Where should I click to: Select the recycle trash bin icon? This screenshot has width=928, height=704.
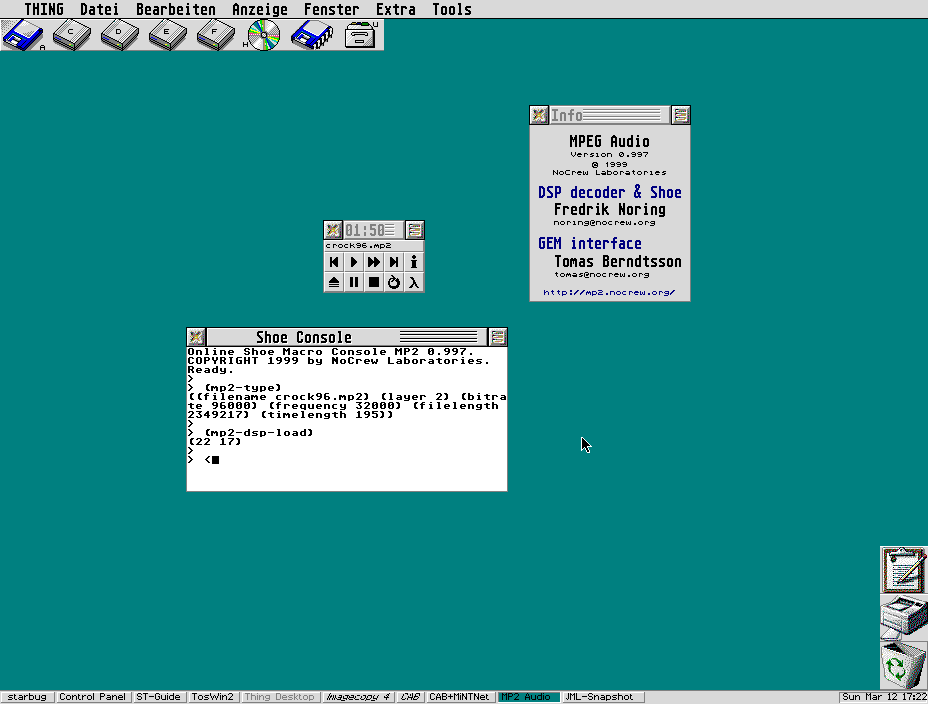[x=904, y=664]
